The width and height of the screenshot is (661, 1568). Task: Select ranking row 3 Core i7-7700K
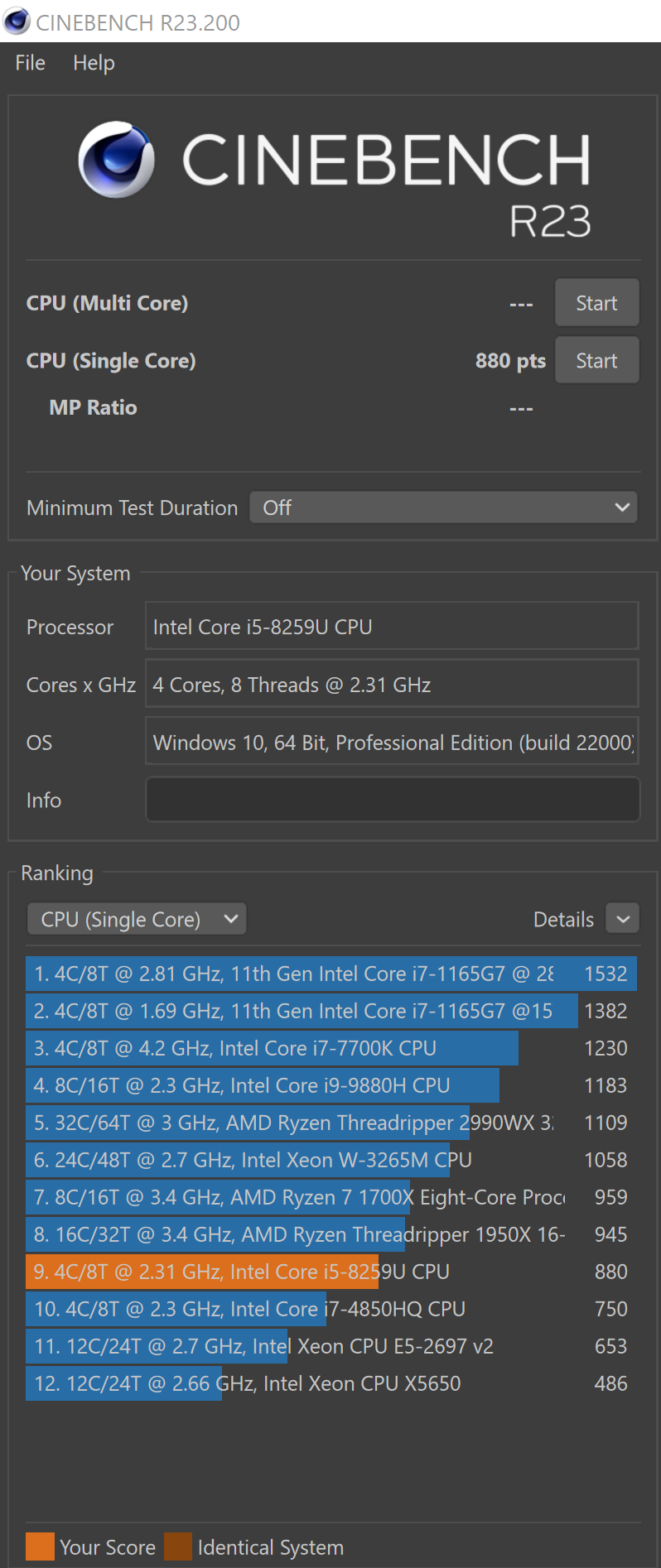pyautogui.click(x=331, y=1048)
